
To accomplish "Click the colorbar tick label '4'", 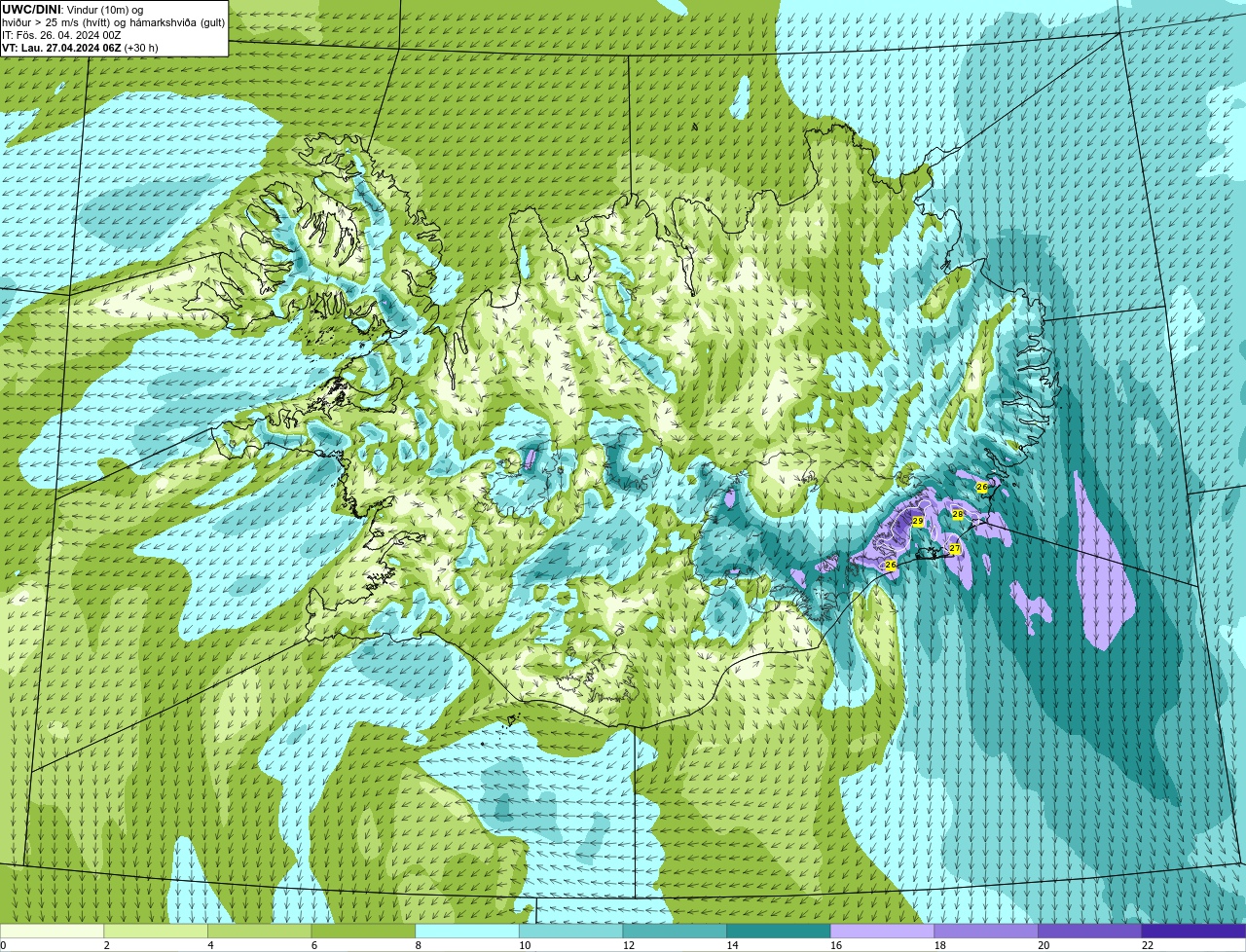I will coord(210,945).
